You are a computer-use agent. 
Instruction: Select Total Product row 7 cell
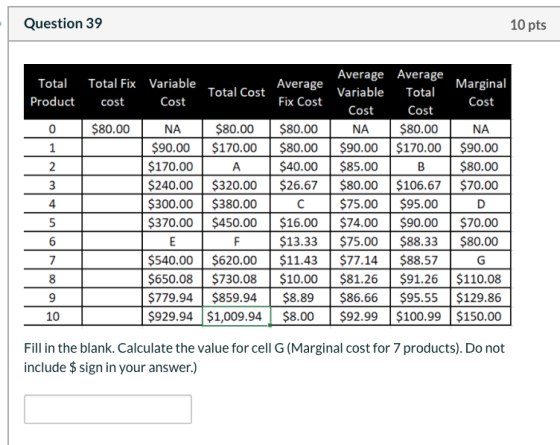[x=52, y=260]
